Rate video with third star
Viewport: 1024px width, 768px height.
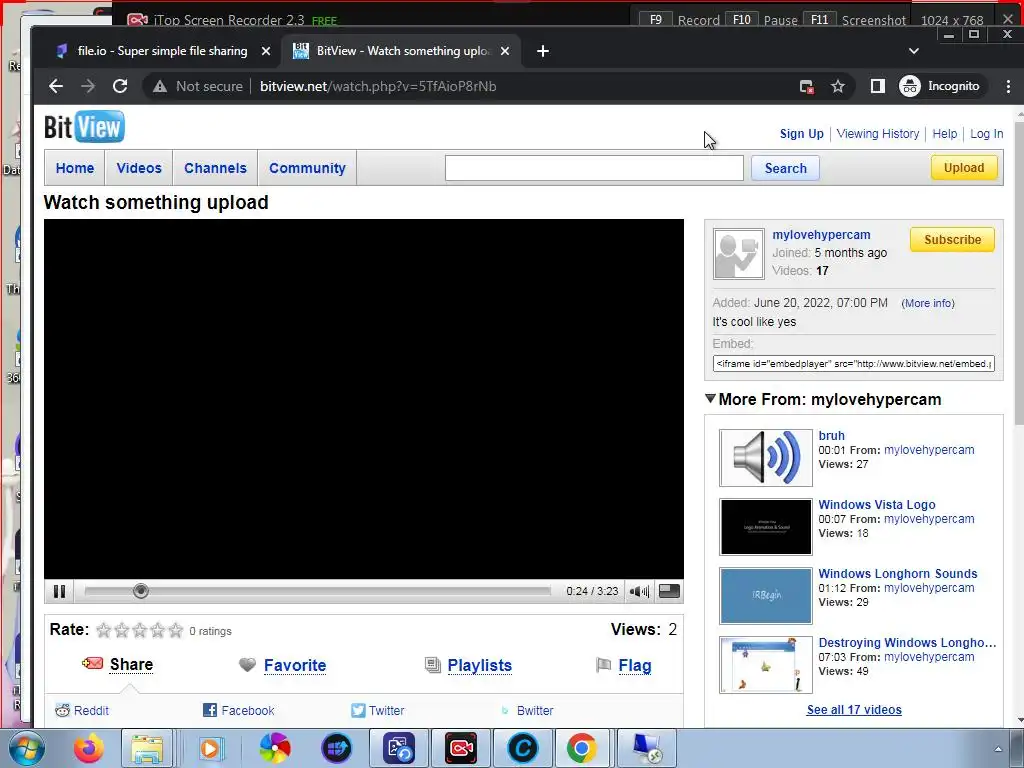pyautogui.click(x=140, y=630)
